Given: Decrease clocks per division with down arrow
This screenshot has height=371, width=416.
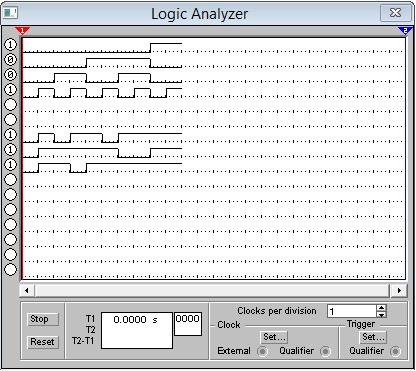Looking at the screenshot, I should 382,314.
